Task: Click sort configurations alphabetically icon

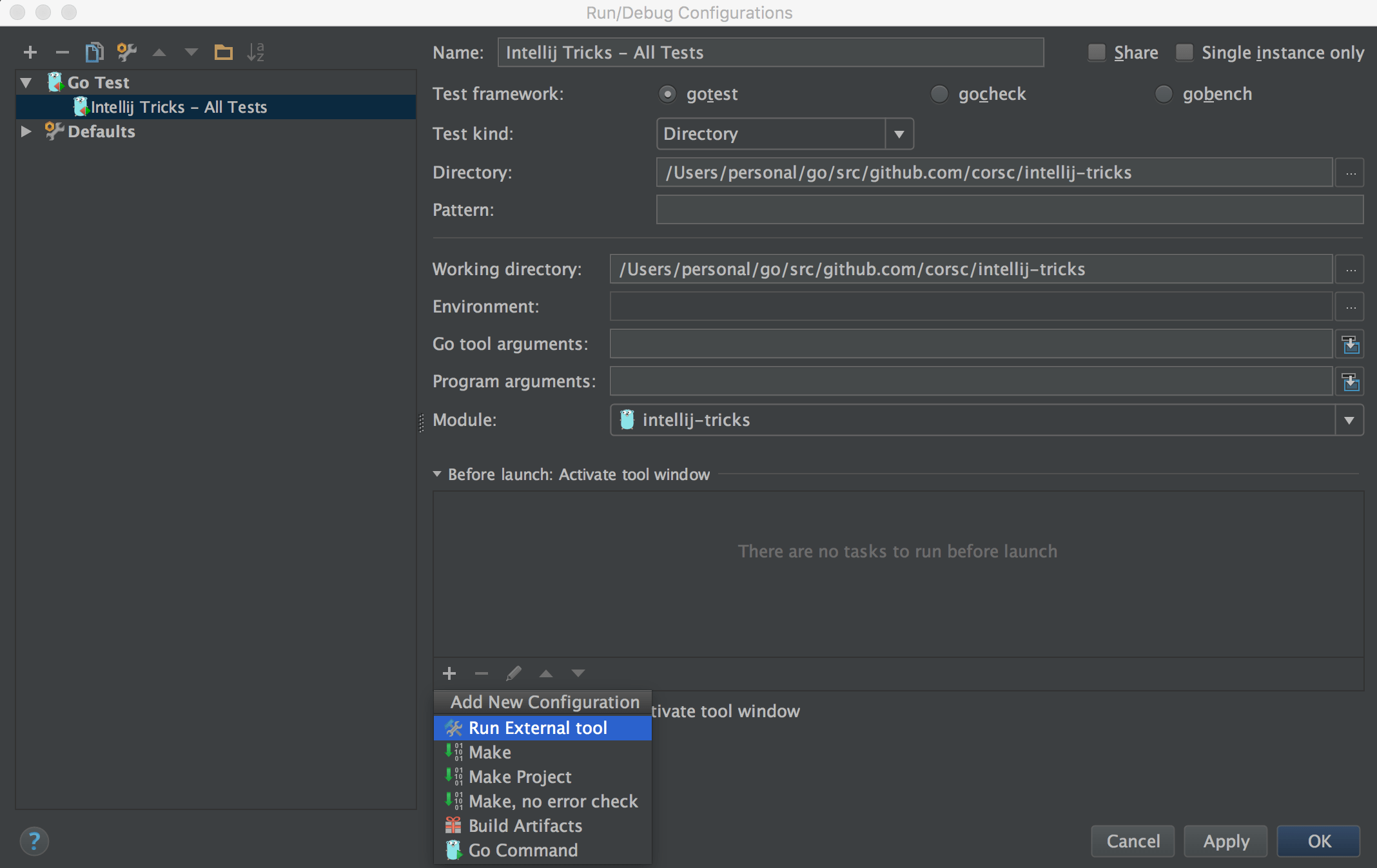Action: [x=255, y=52]
